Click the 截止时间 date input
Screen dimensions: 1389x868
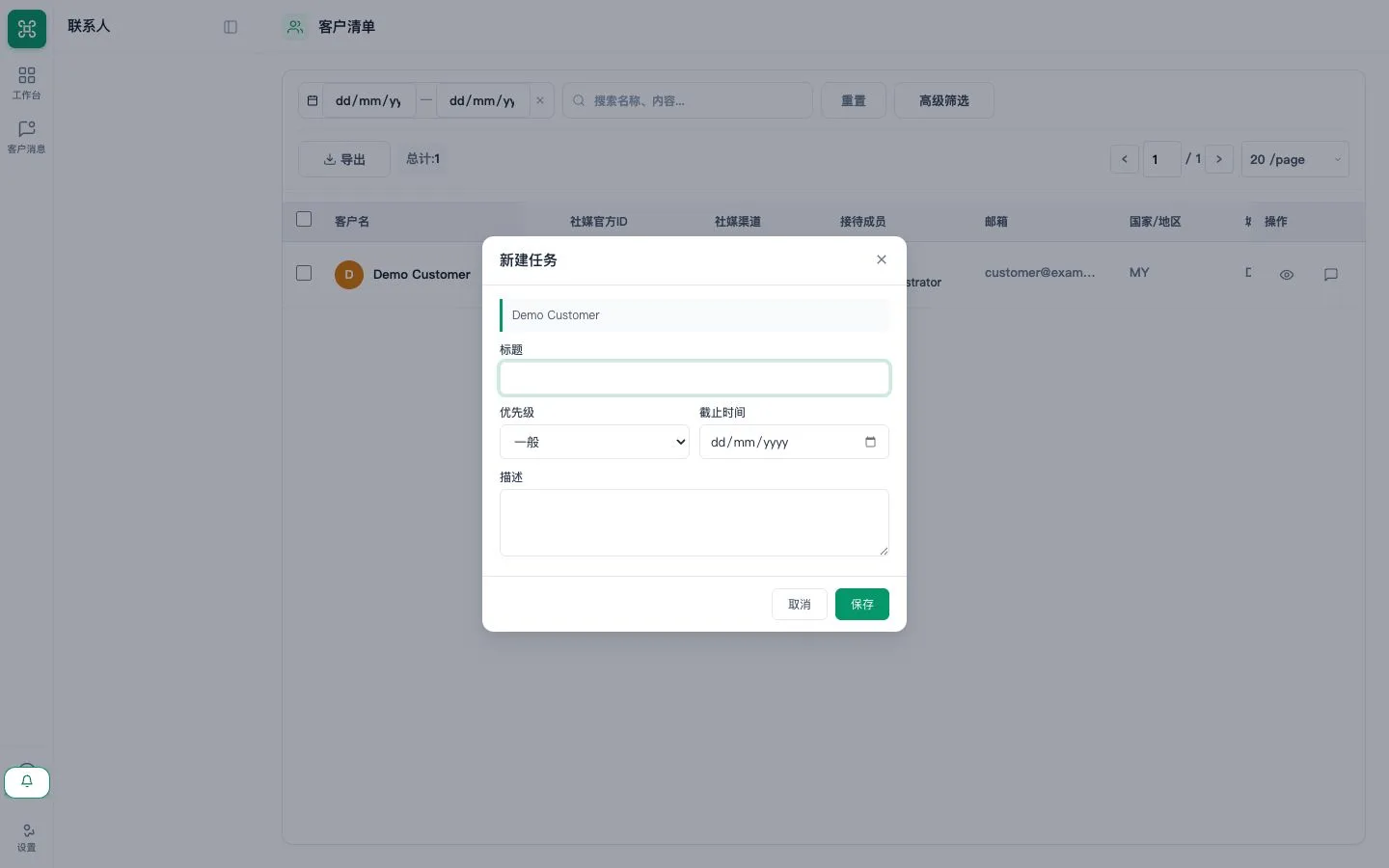pos(794,442)
